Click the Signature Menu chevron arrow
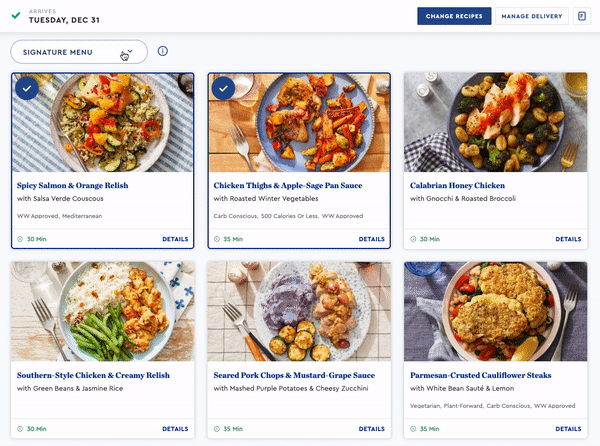 click(130, 51)
